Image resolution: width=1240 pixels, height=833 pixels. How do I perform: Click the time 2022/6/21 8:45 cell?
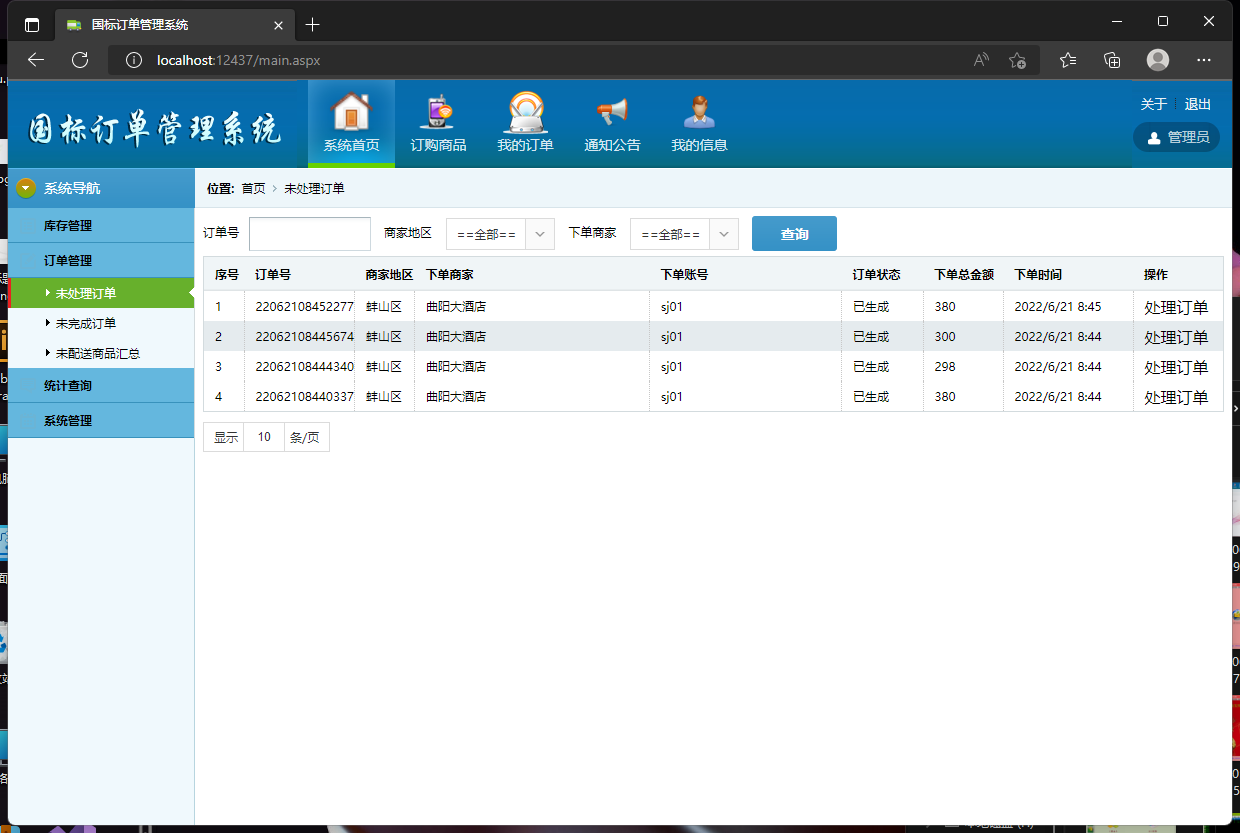[x=1058, y=307]
